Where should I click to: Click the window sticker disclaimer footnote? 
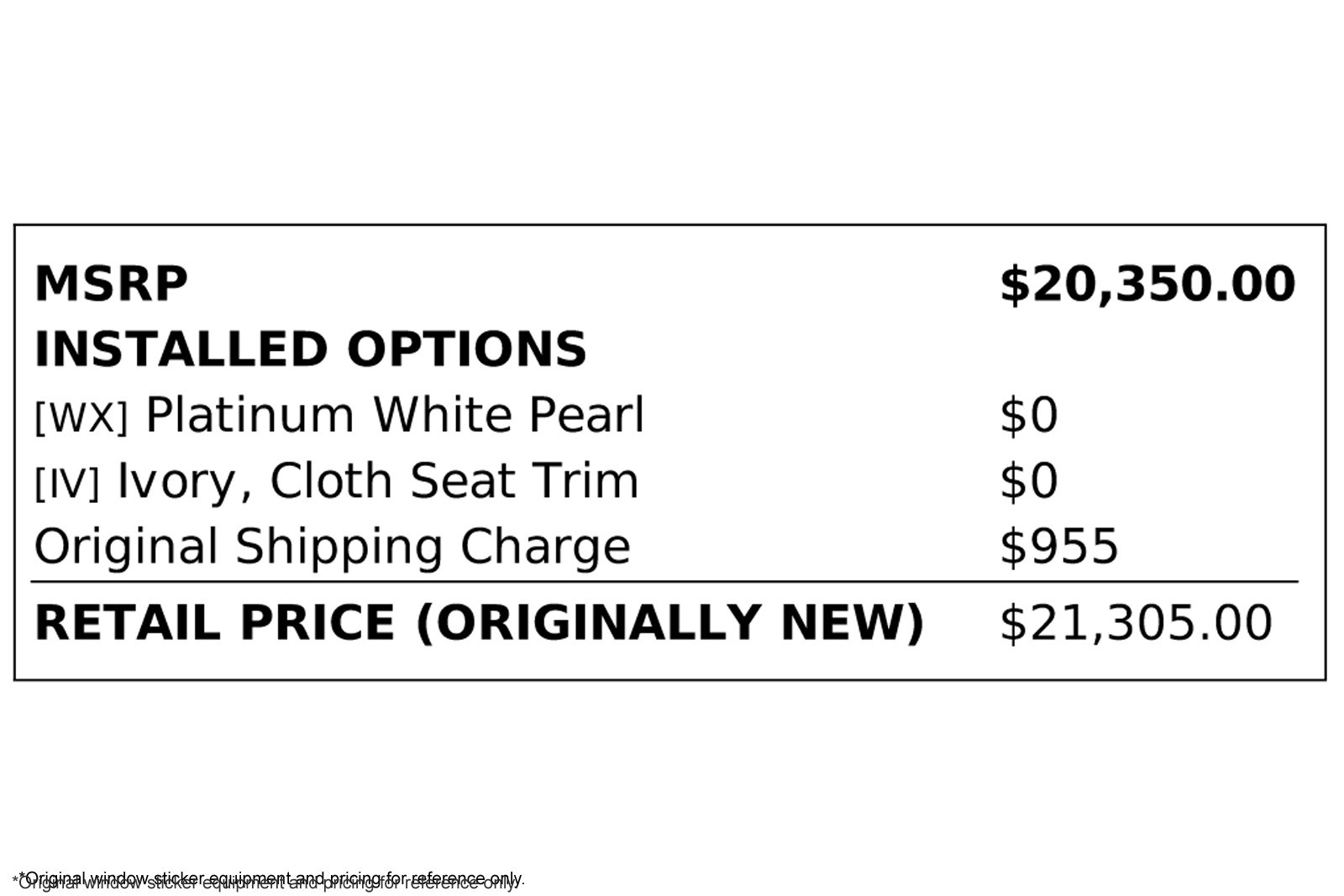269,880
